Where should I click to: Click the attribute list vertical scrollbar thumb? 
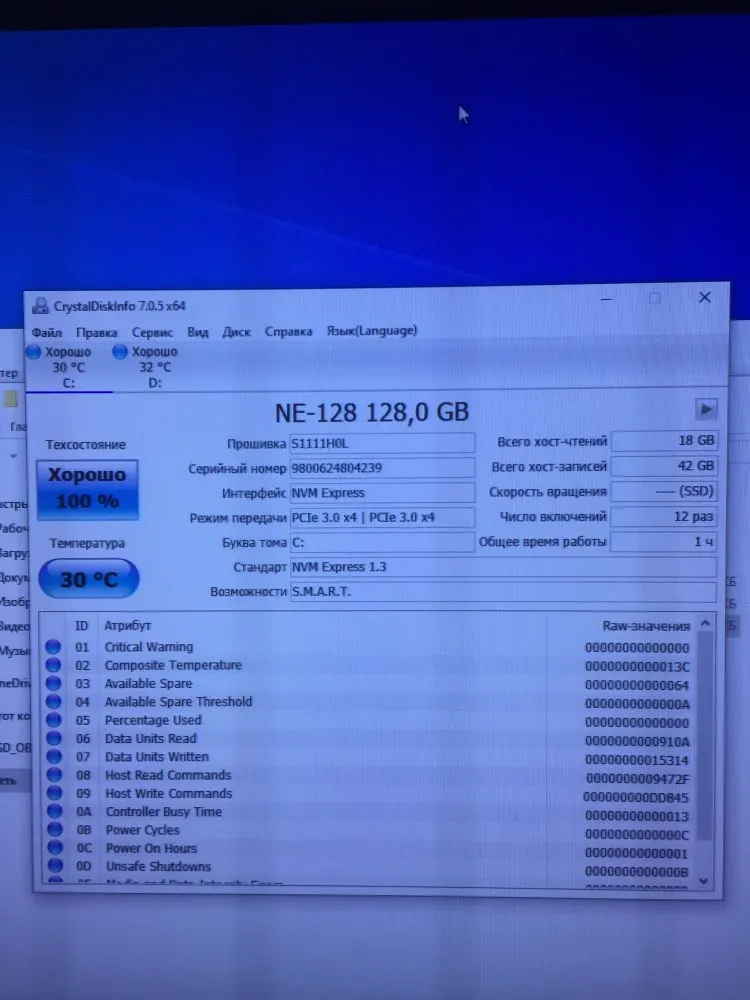pyautogui.click(x=705, y=737)
